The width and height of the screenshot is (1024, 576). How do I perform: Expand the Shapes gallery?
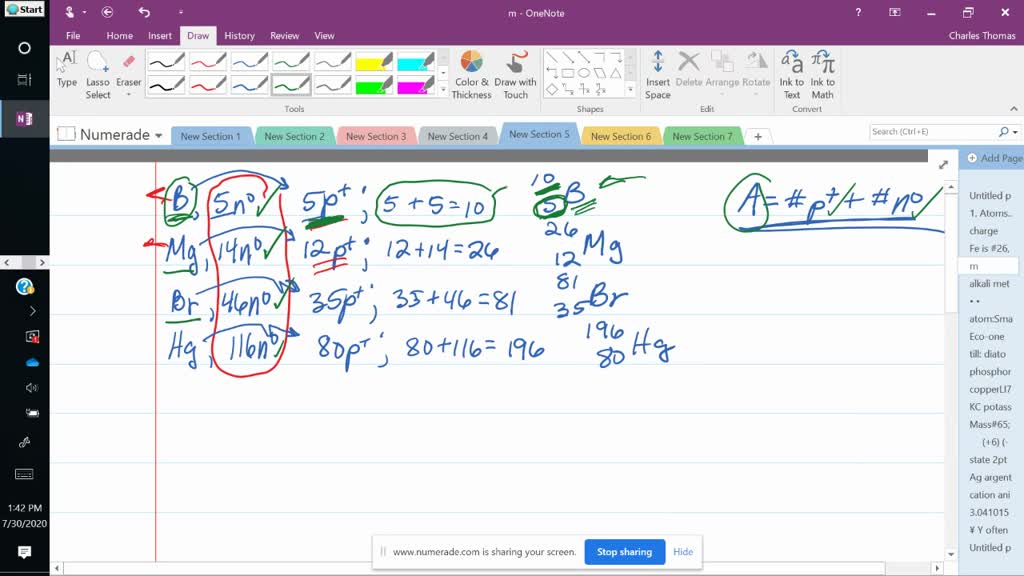(630, 88)
